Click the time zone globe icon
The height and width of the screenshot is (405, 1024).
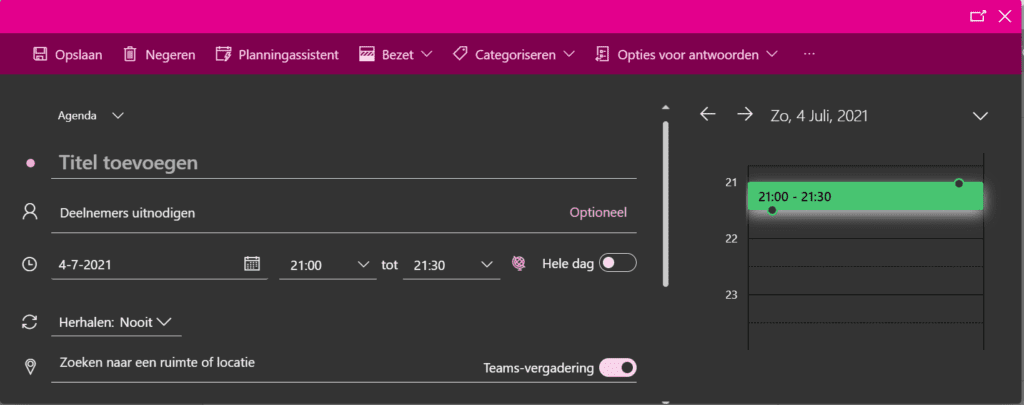coord(519,264)
